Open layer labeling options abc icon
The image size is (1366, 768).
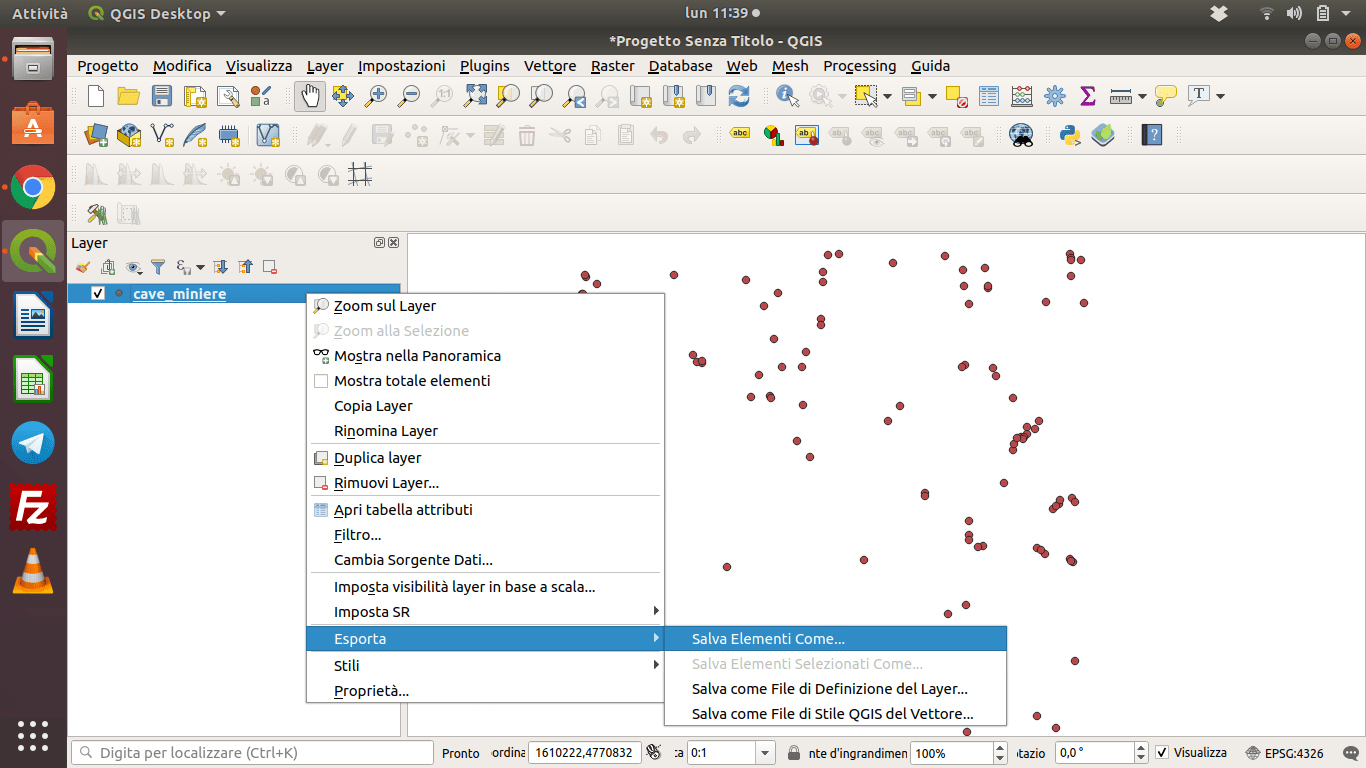click(x=740, y=133)
